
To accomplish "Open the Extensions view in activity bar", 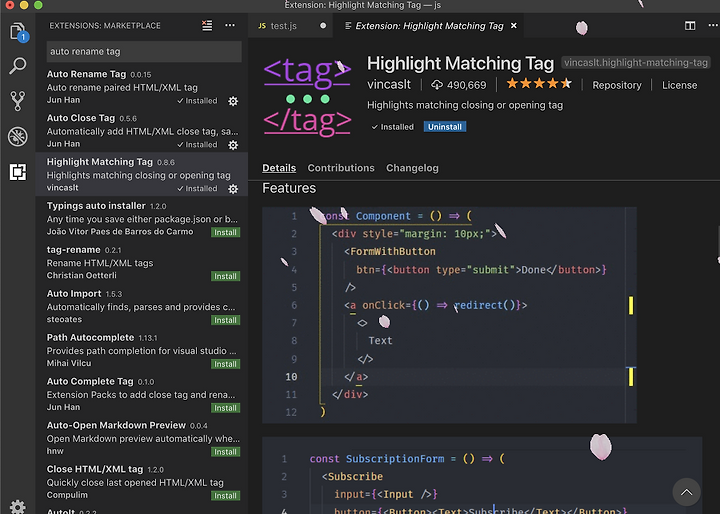I will pos(17,172).
